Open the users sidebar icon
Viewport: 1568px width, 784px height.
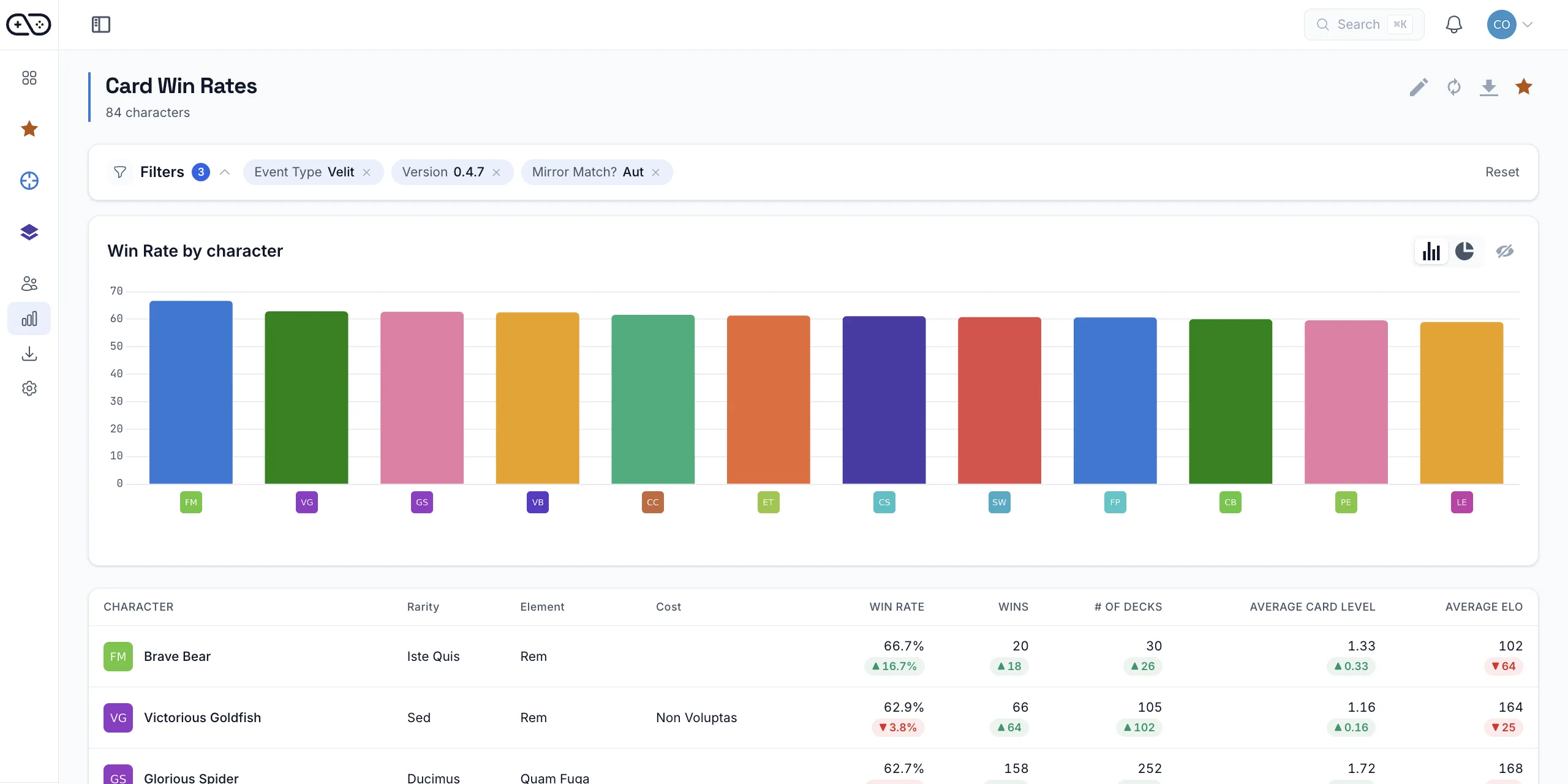(29, 284)
